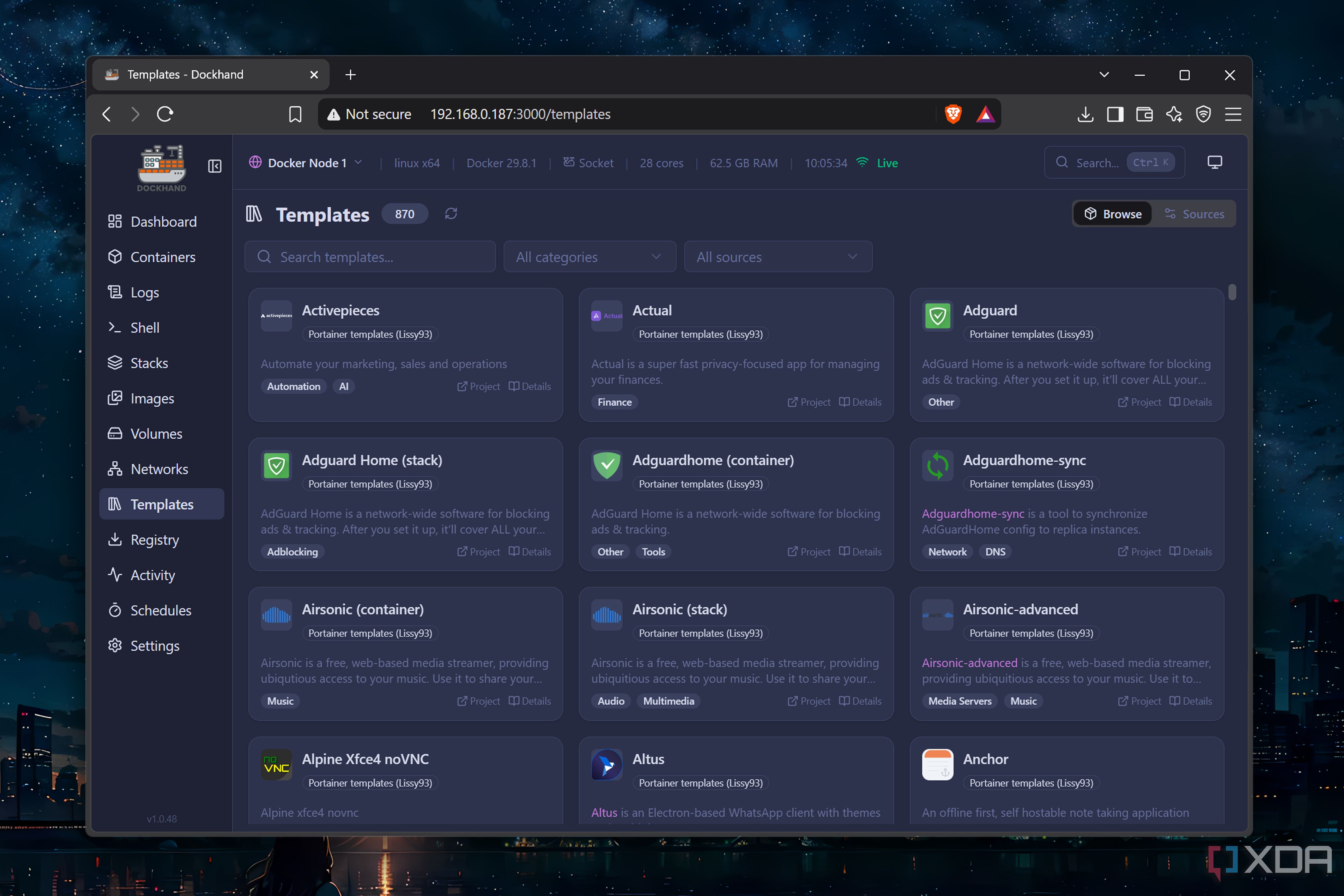Open Project link for Activepieces

tap(478, 386)
